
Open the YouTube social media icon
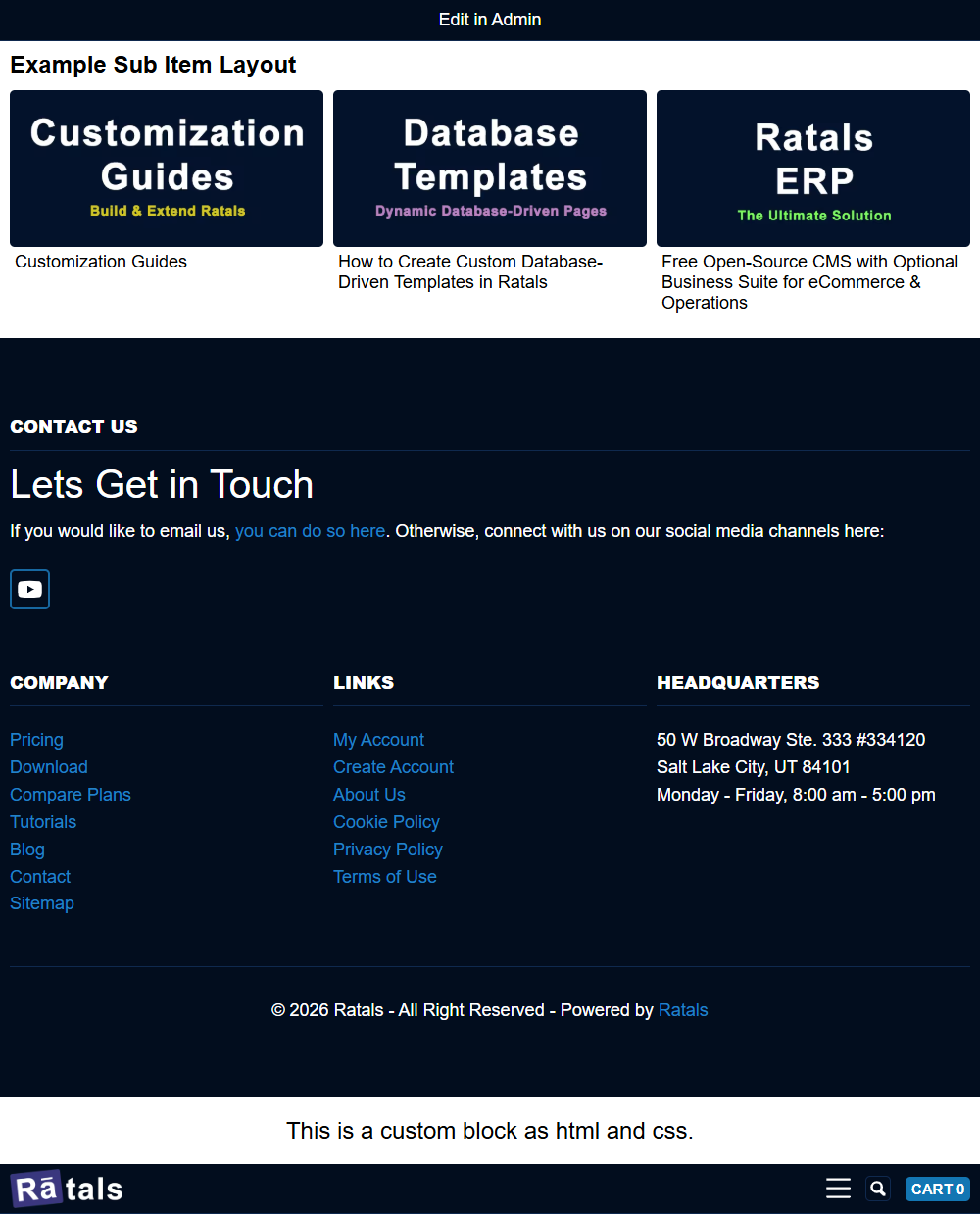pyautogui.click(x=29, y=589)
